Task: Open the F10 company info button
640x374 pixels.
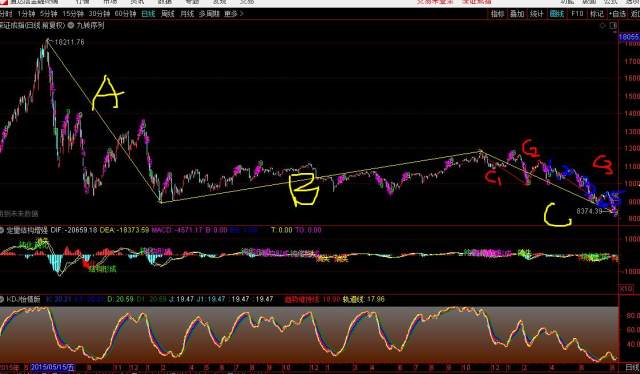Action: [x=577, y=14]
